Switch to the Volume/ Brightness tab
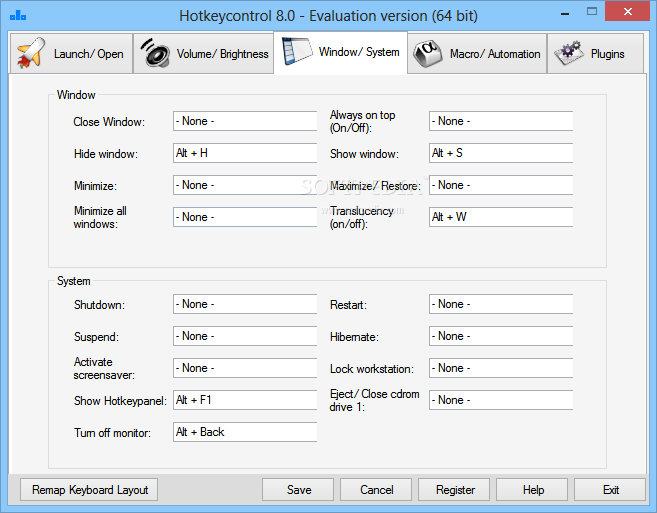This screenshot has width=657, height=513. point(204,54)
